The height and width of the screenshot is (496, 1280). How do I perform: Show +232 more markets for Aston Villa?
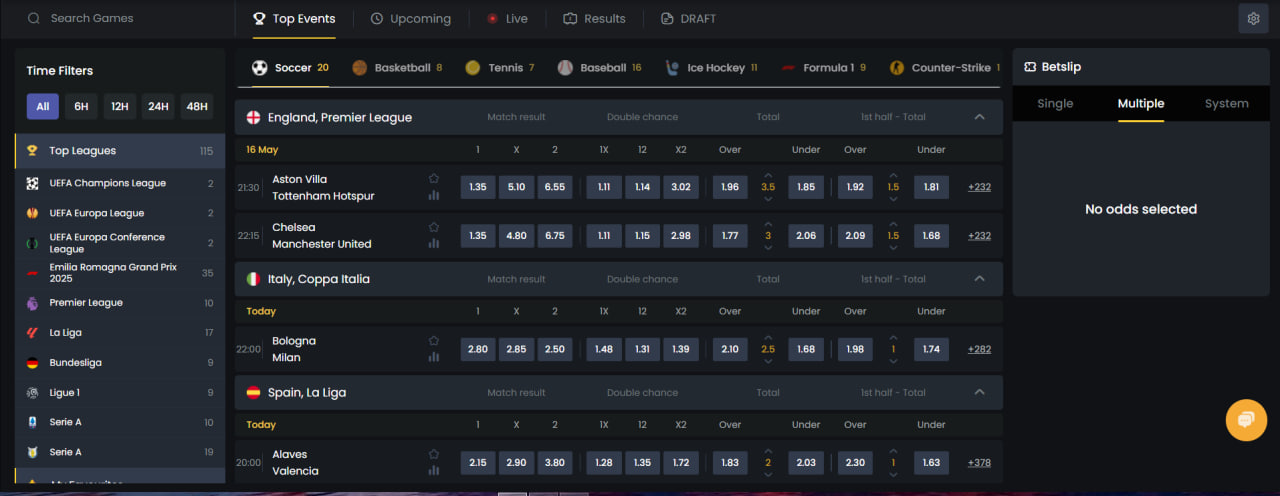coord(979,186)
